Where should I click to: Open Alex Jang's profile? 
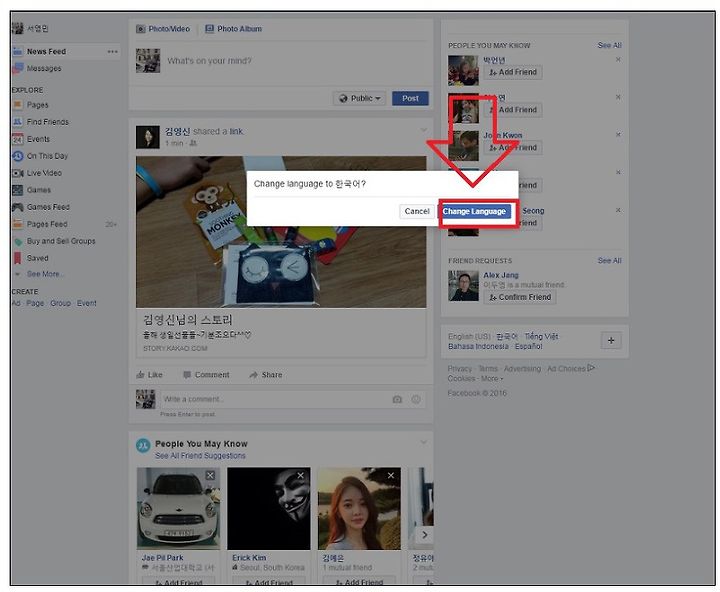[x=501, y=275]
